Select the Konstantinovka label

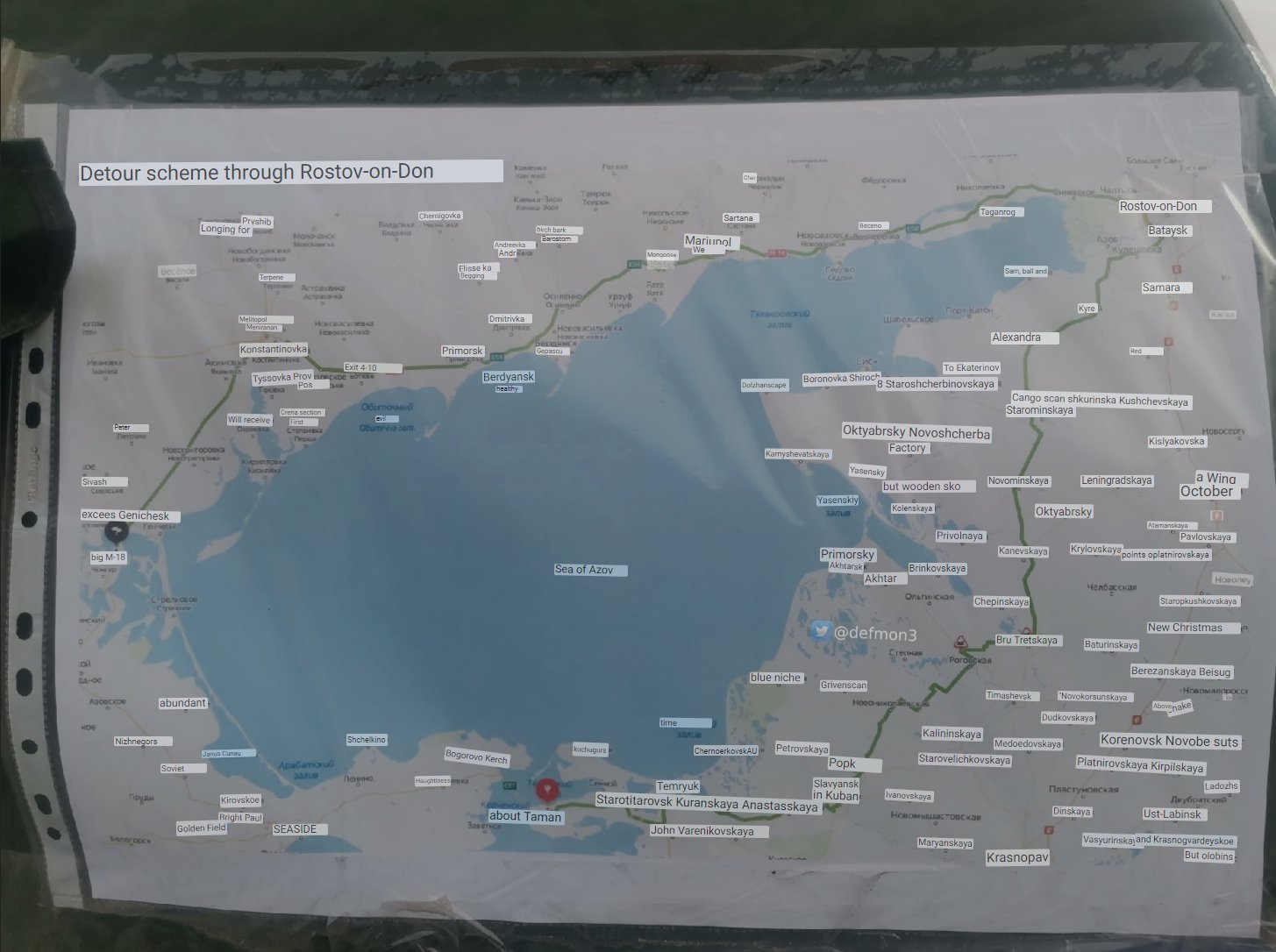coord(274,349)
